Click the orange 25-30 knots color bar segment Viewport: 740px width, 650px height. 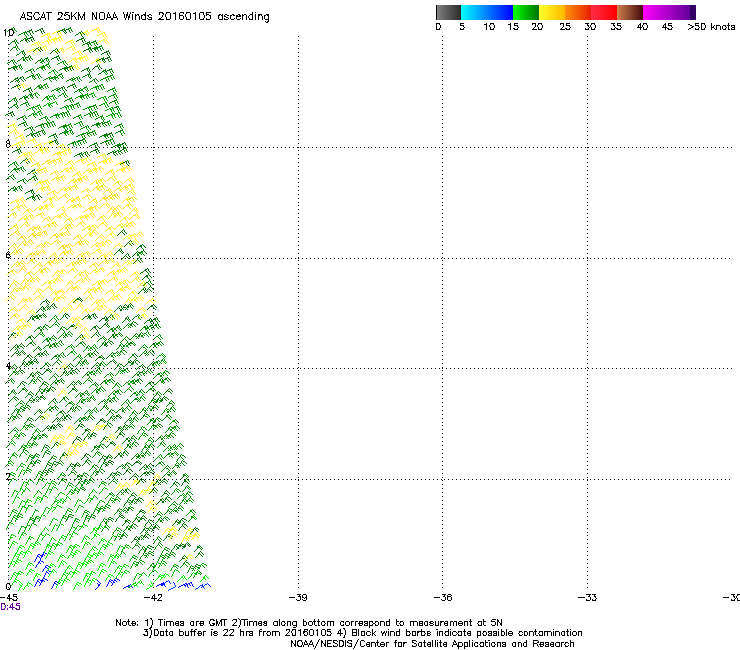point(578,12)
